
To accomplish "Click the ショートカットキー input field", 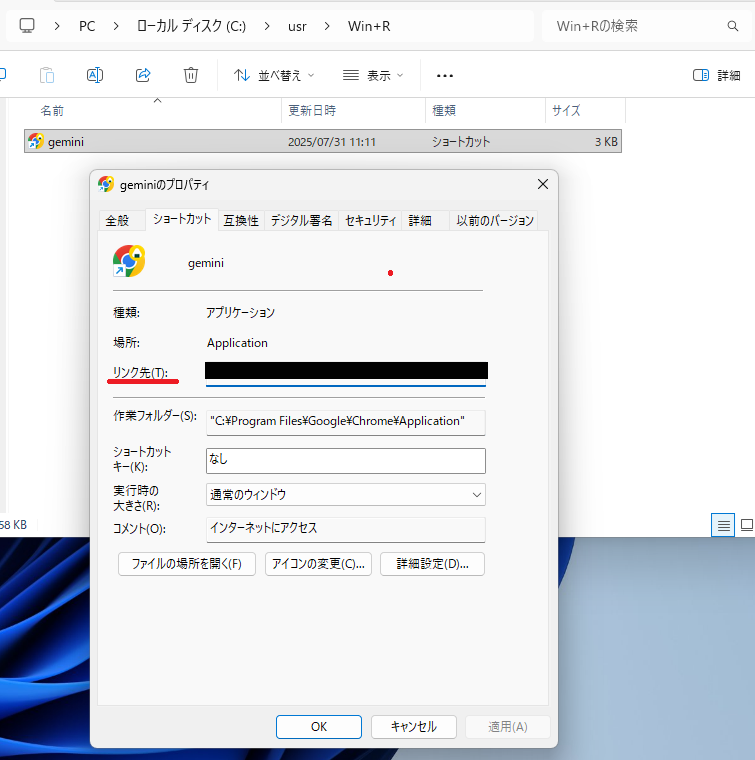I will point(345,460).
